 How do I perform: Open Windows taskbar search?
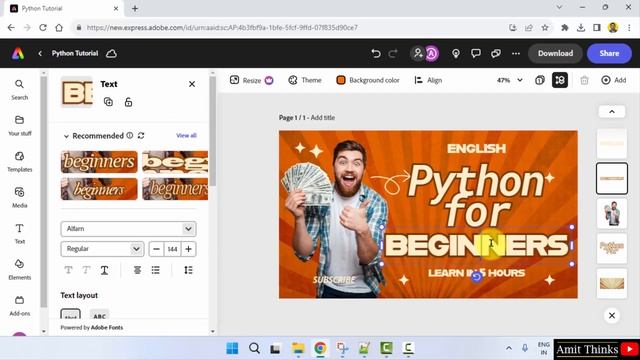coord(254,348)
